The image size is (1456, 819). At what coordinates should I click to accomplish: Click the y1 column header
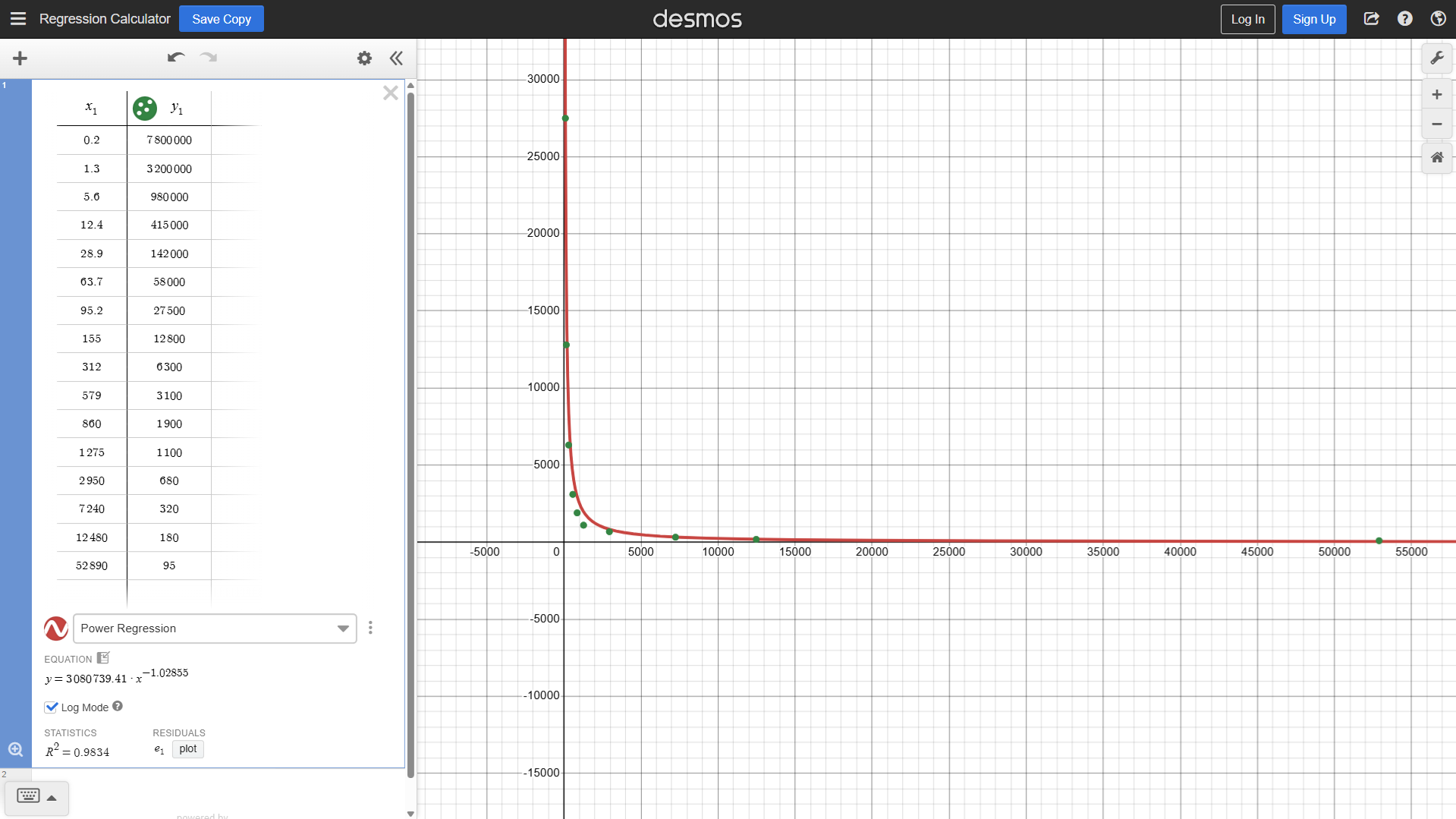pyautogui.click(x=177, y=108)
